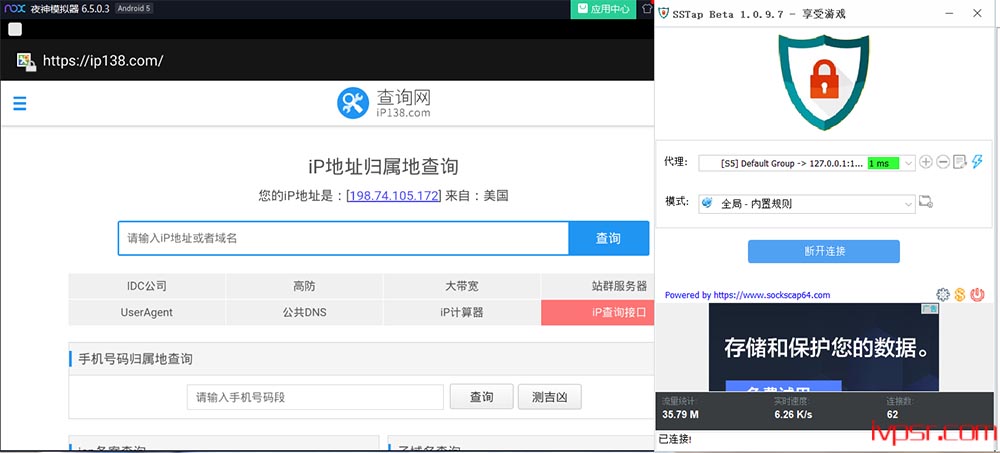This screenshot has height=453, width=1000.
Task: Open the UserAgent tab
Action: coord(147,313)
